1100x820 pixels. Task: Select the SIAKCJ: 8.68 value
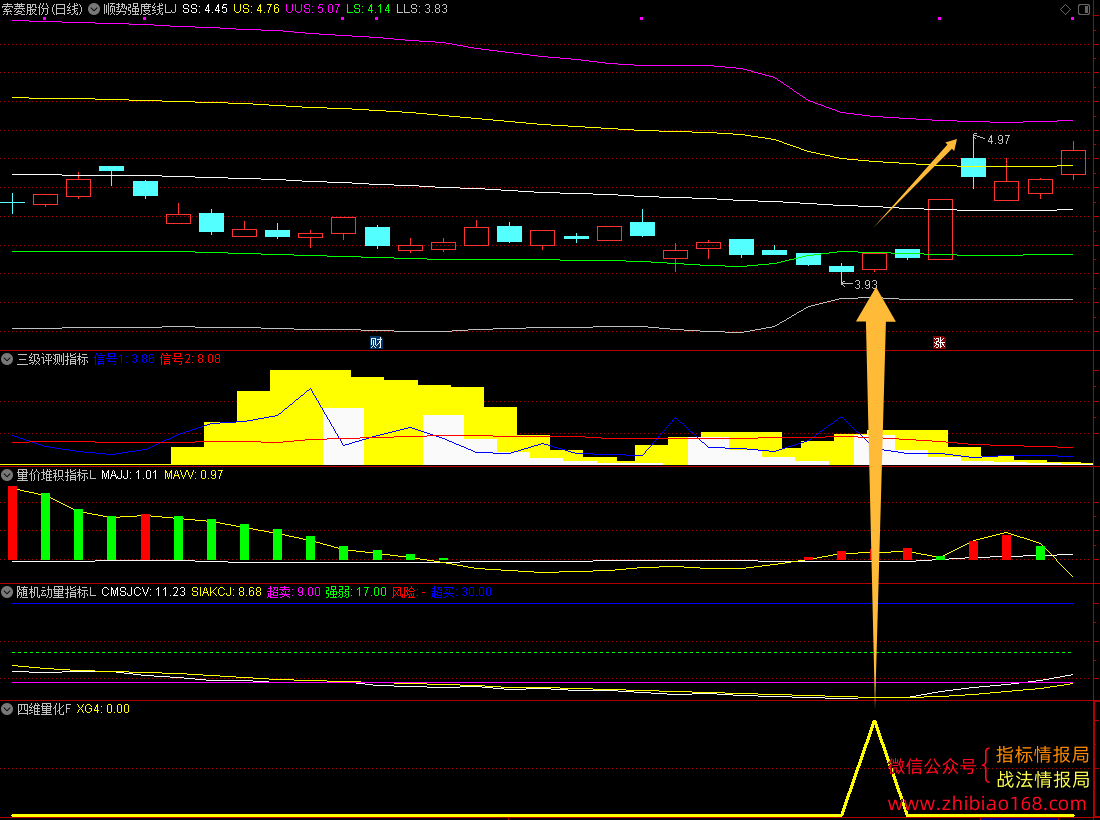tap(227, 592)
